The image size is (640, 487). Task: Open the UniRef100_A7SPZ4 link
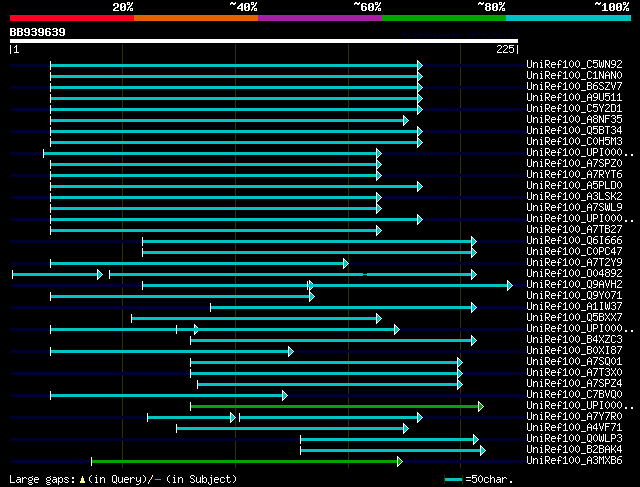[x=574, y=384]
